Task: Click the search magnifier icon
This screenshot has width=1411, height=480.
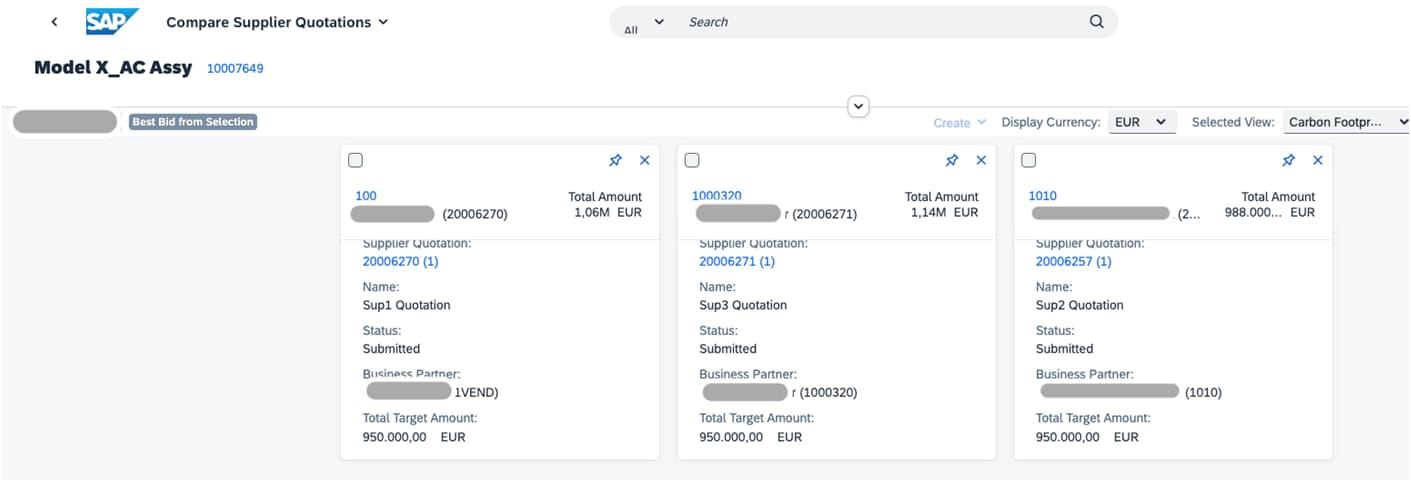Action: click(x=1096, y=22)
